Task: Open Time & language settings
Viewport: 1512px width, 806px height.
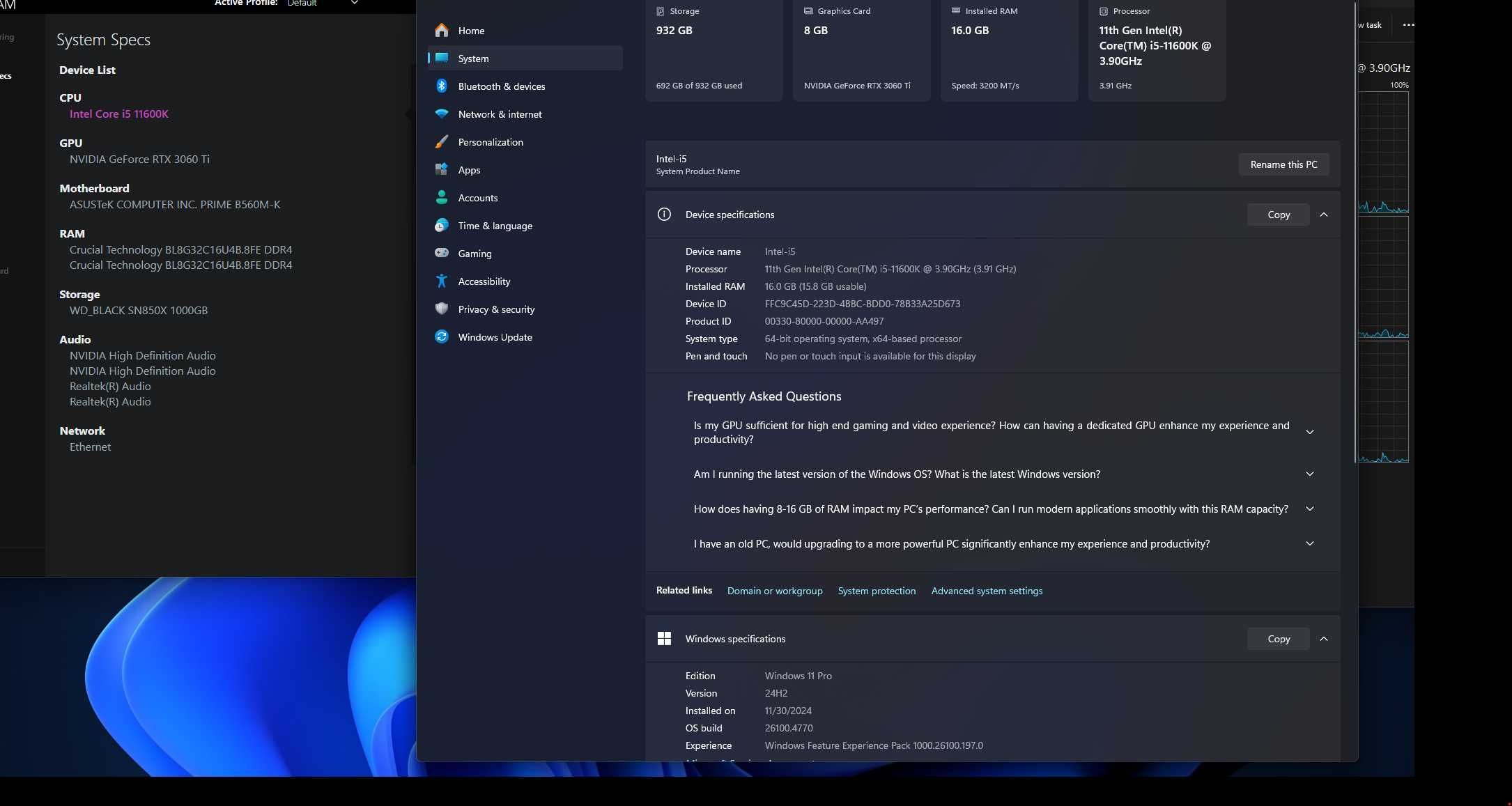Action: click(x=525, y=225)
